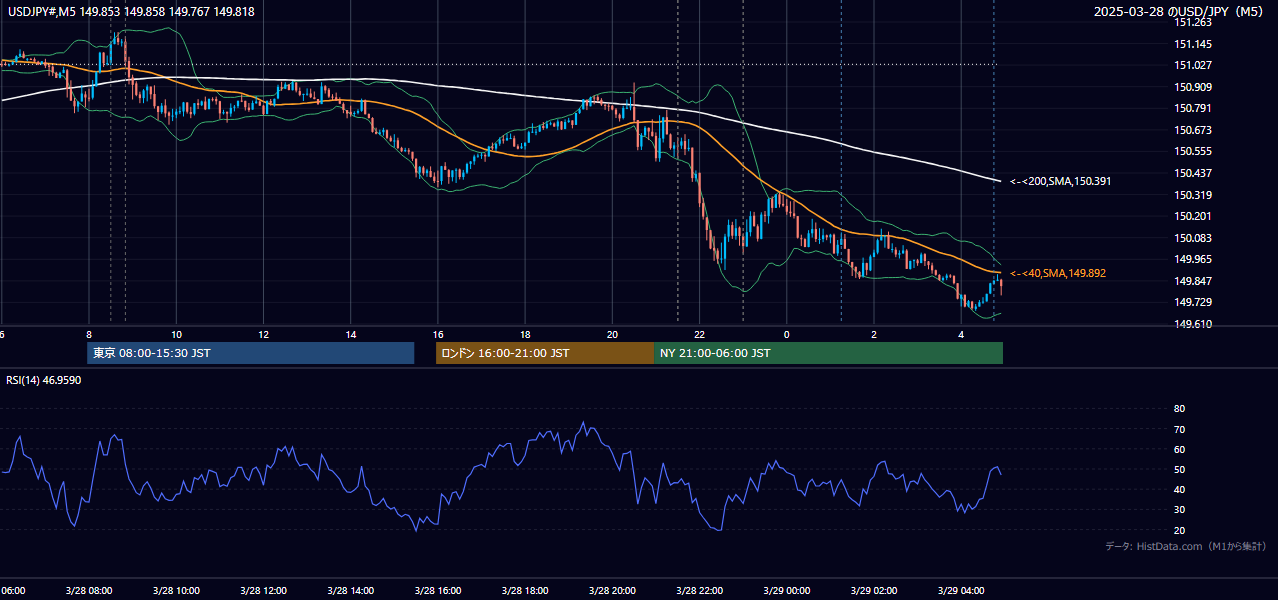Click the 150.555 price axis label
The image size is (1278, 600).
click(1193, 152)
